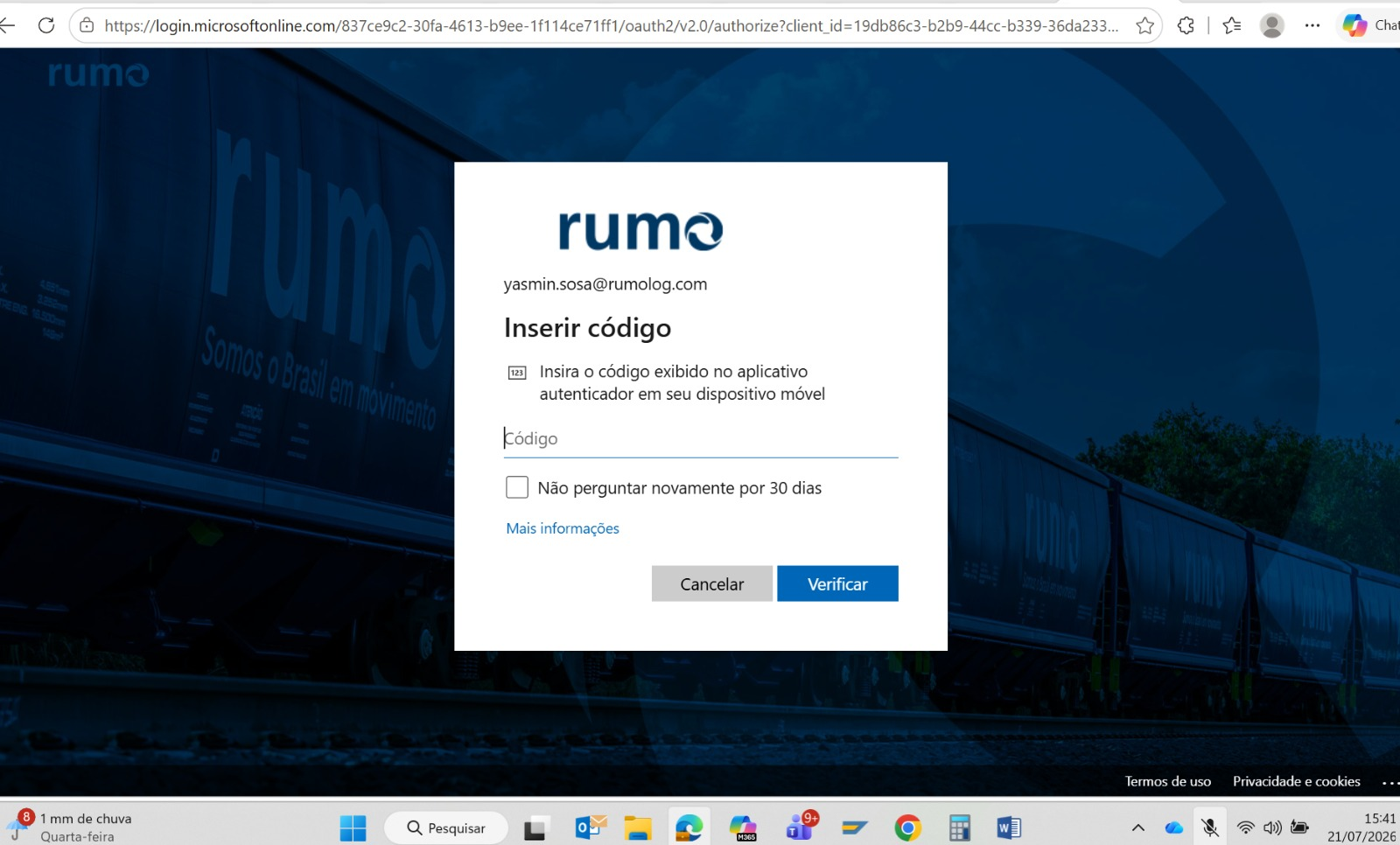Open the favorites list icon
The image size is (1400, 845).
click(x=1232, y=25)
